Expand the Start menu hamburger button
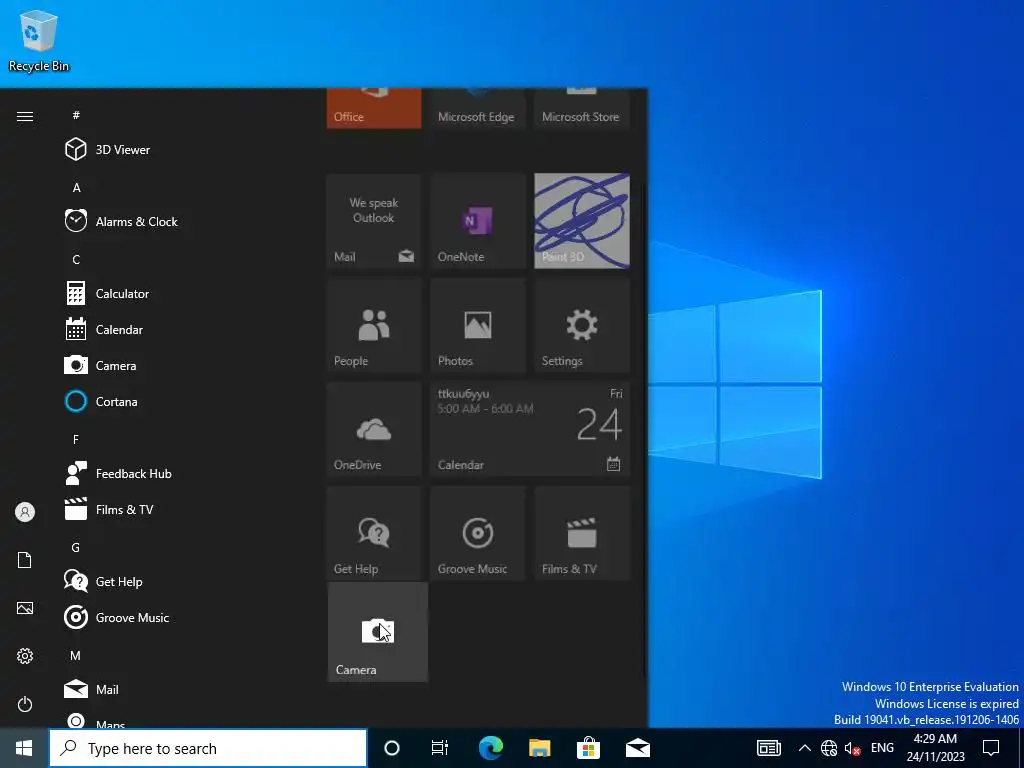Viewport: 1024px width, 768px height. (x=25, y=116)
